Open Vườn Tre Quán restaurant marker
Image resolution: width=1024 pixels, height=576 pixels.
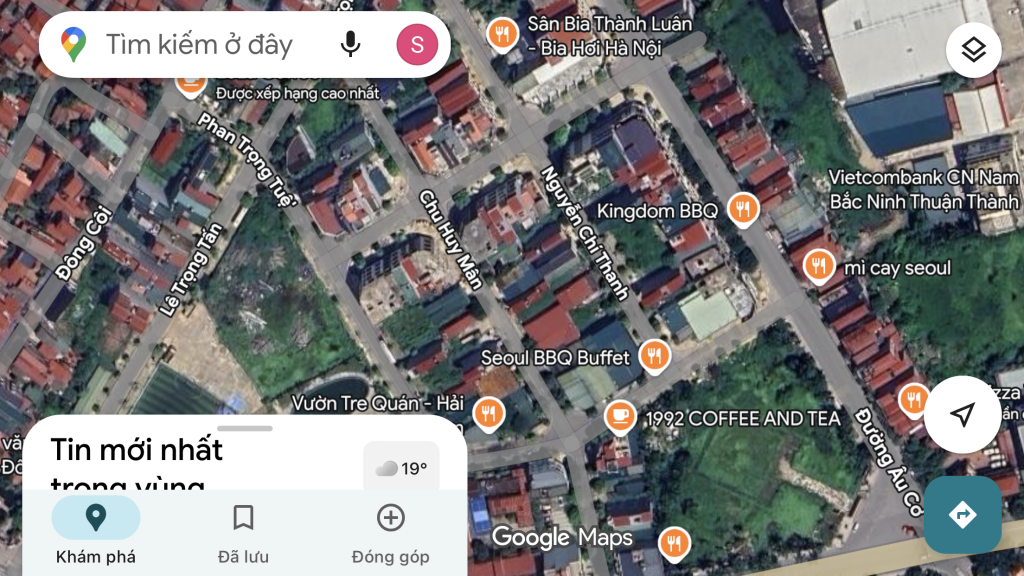(488, 411)
